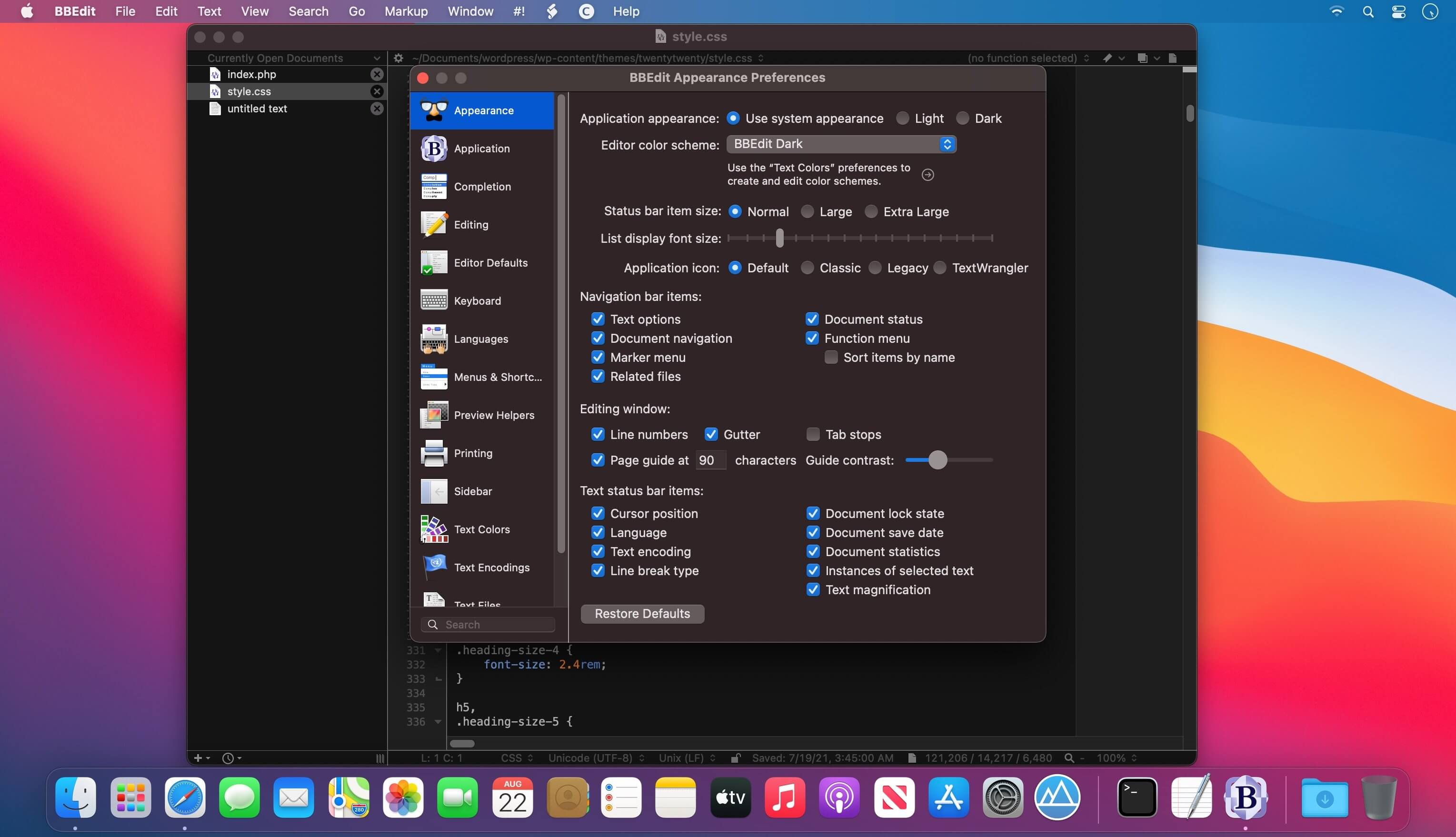Viewport: 1456px width, 837px height.
Task: Open the Menus & Shortcuts pane
Action: 482,377
